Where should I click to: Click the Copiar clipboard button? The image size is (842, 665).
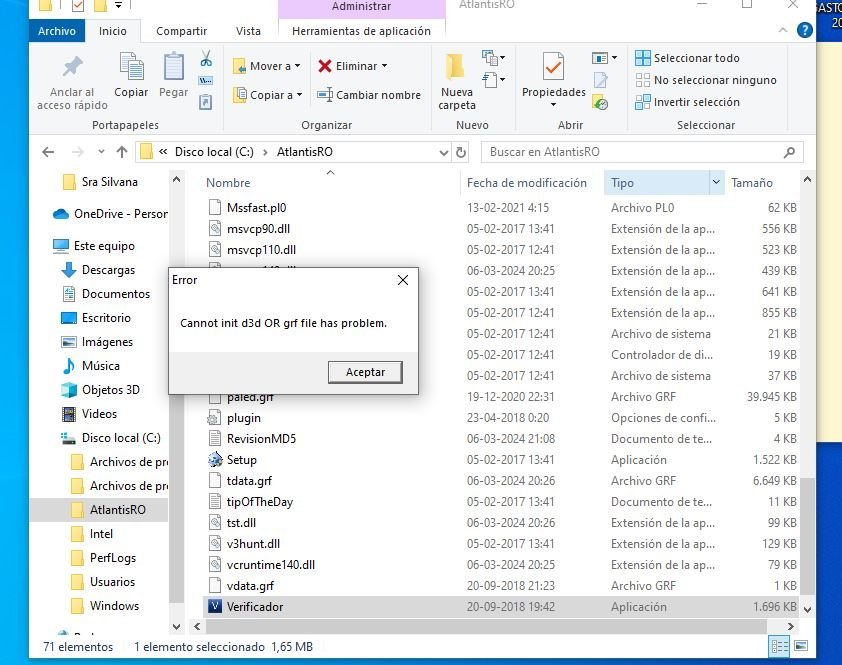click(x=131, y=76)
